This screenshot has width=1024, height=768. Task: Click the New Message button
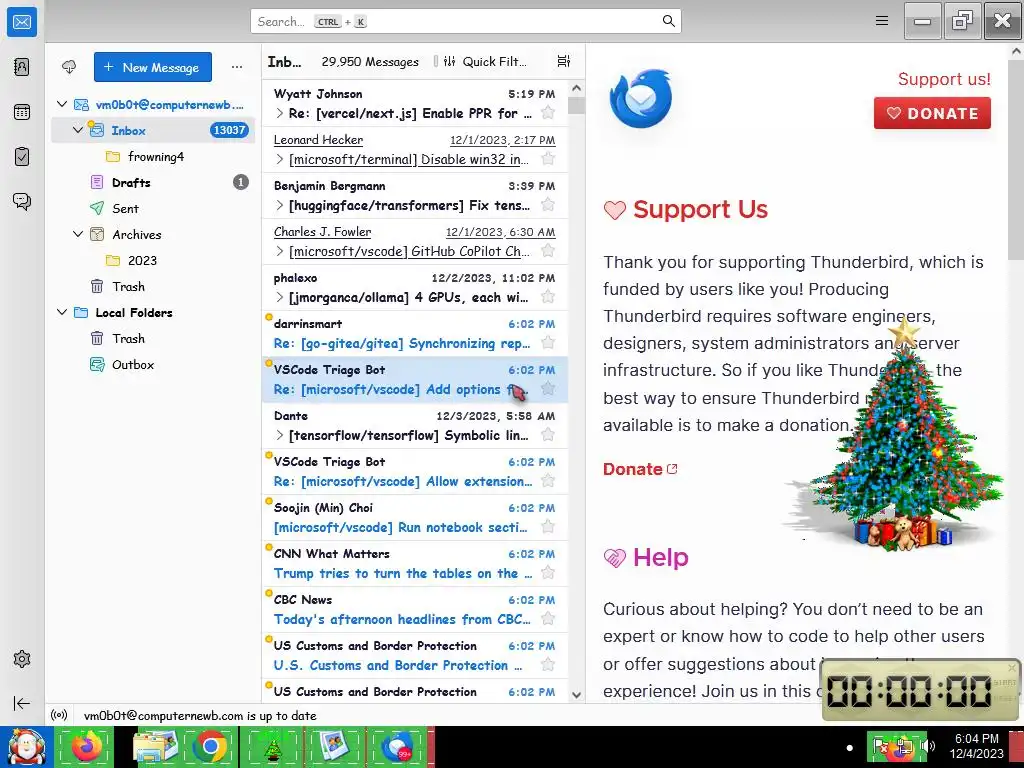[153, 67]
